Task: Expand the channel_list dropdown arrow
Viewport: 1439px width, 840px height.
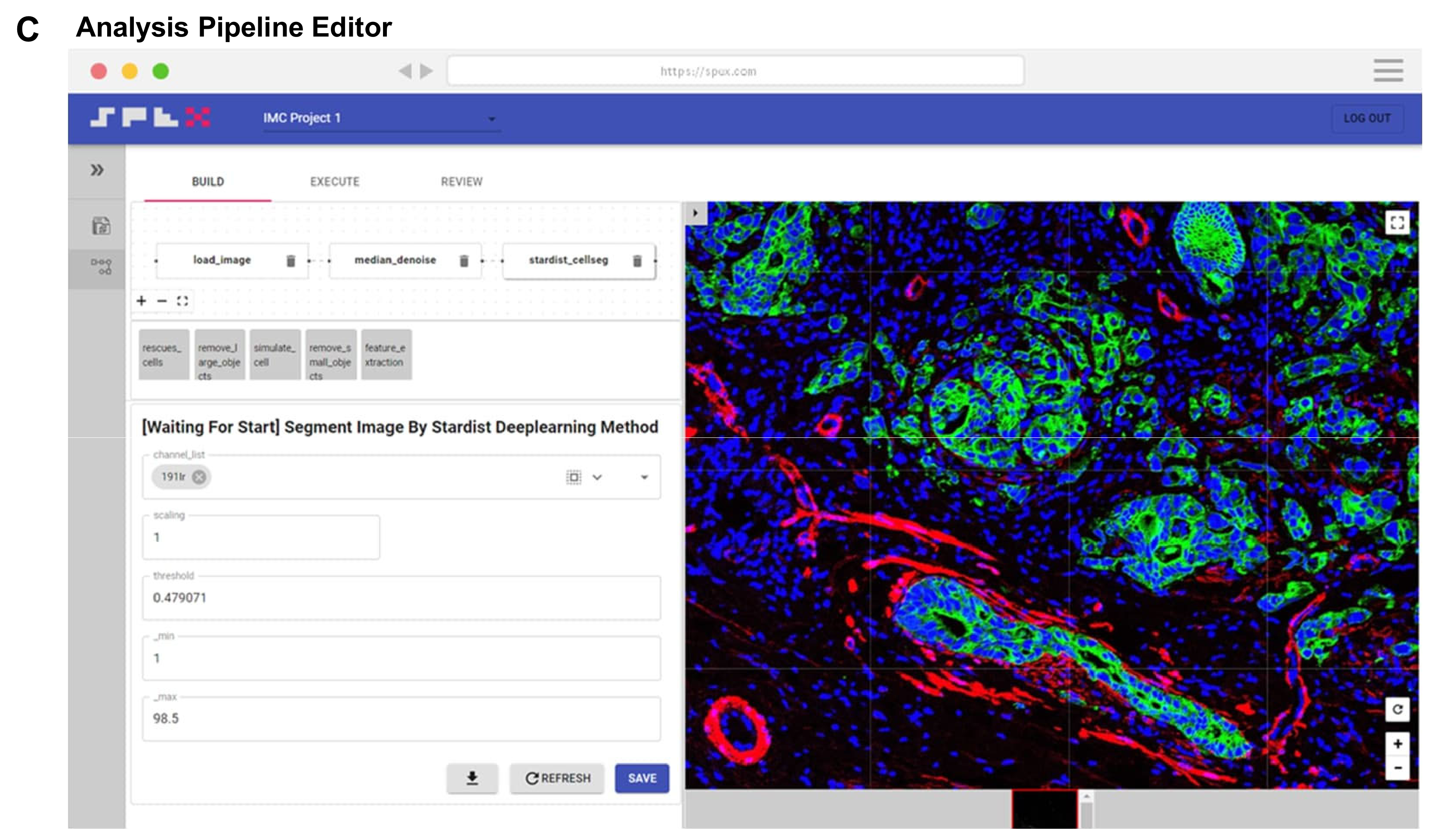Action: [644, 477]
